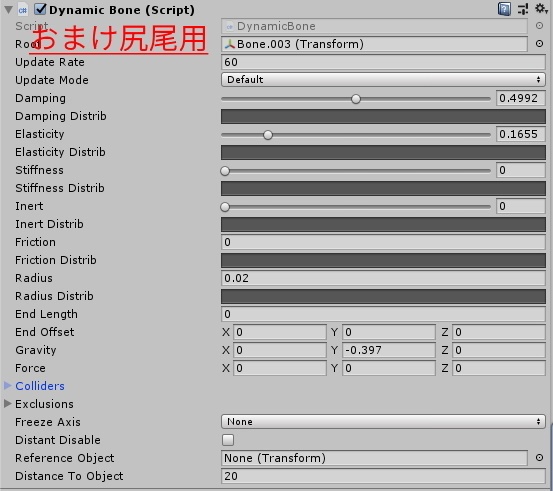Click the Inert numeric value field
This screenshot has height=491, width=553.
[521, 206]
